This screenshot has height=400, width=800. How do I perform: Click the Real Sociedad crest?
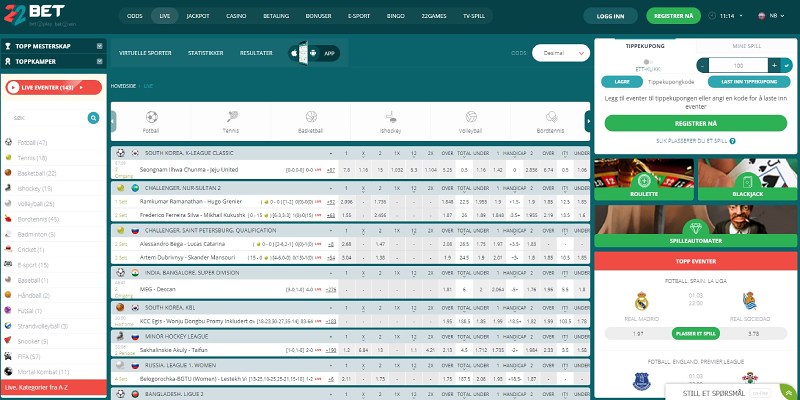click(x=749, y=301)
